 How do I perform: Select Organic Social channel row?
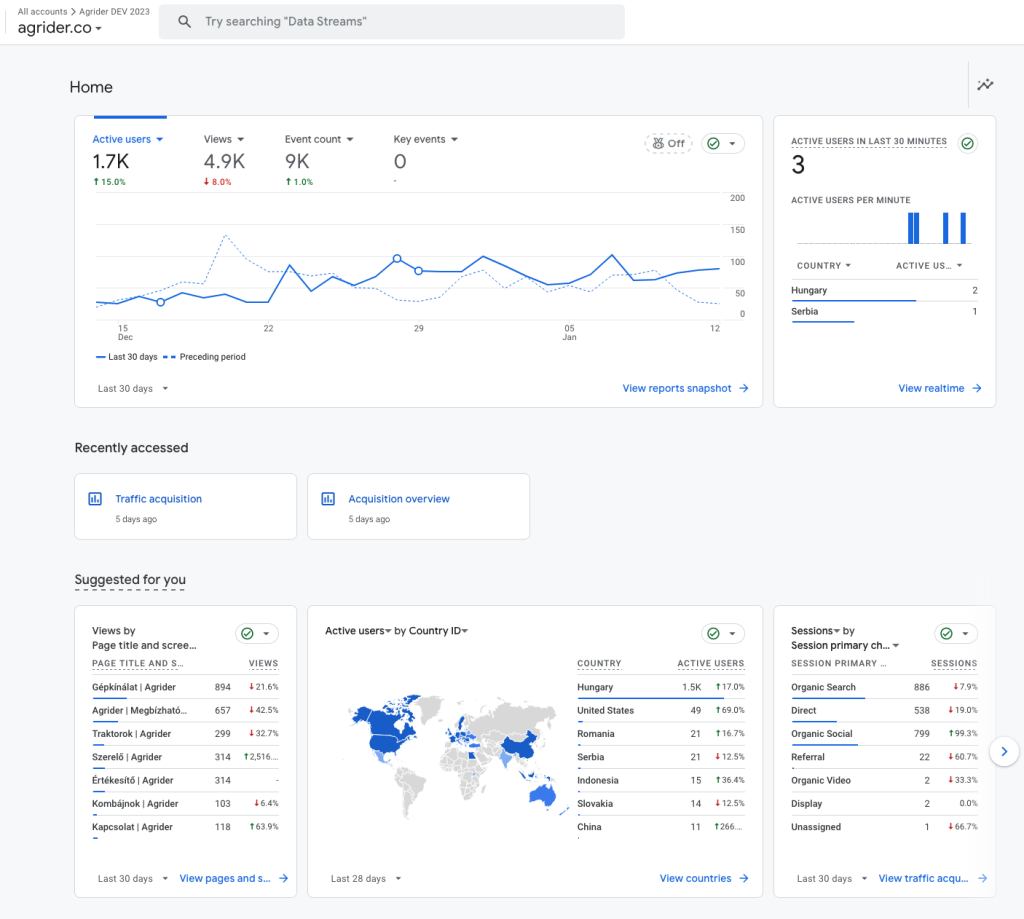pos(884,734)
